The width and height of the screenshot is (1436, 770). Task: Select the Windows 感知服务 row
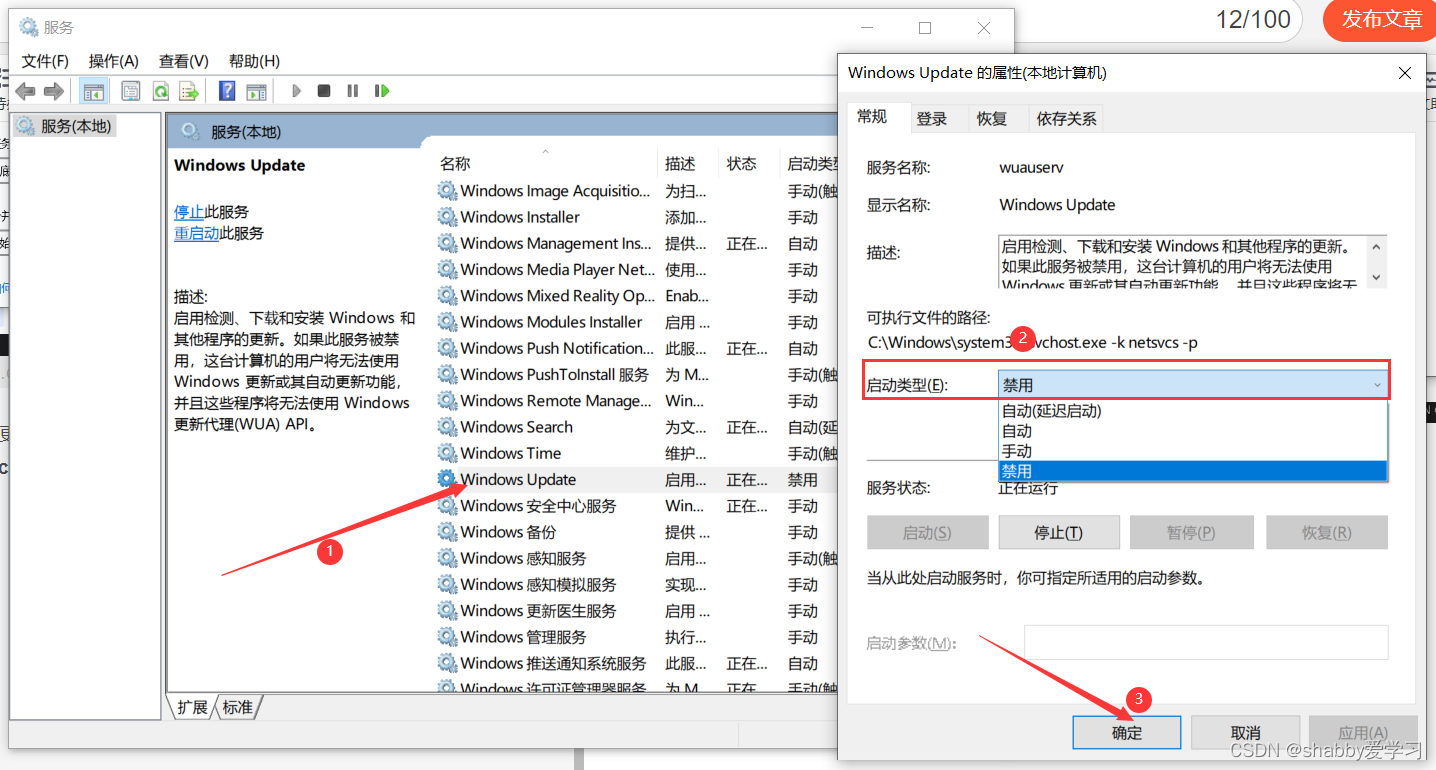pos(639,558)
